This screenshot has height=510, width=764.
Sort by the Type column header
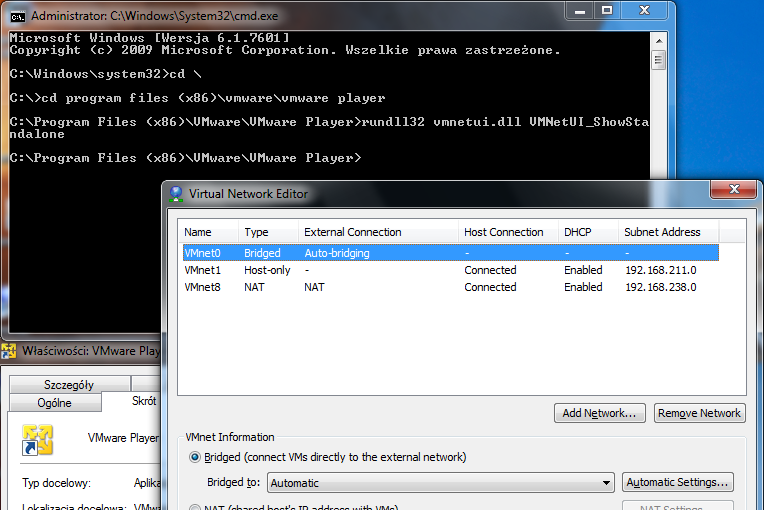pyautogui.click(x=268, y=232)
